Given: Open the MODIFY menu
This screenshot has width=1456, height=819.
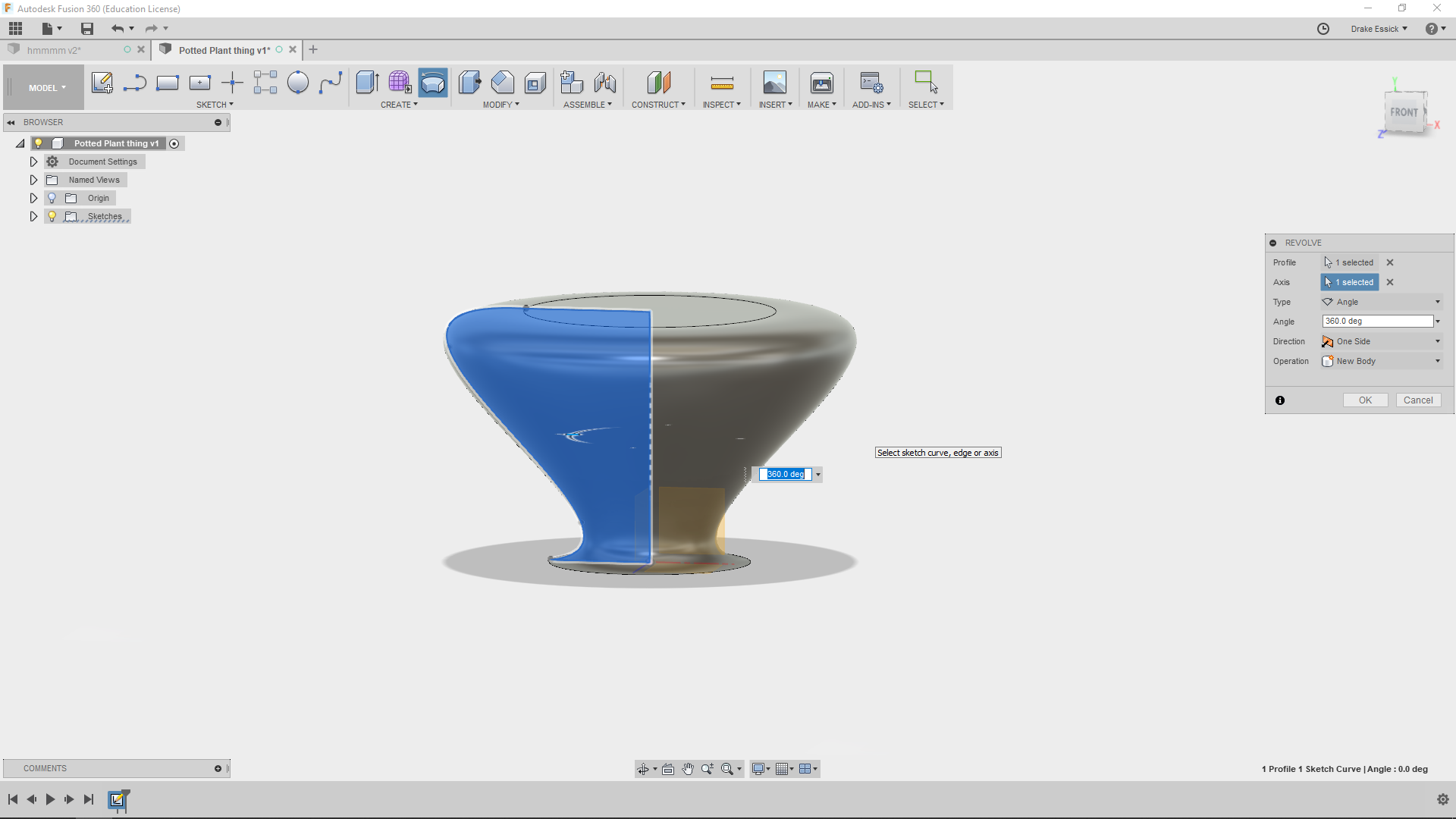Looking at the screenshot, I should click(501, 105).
